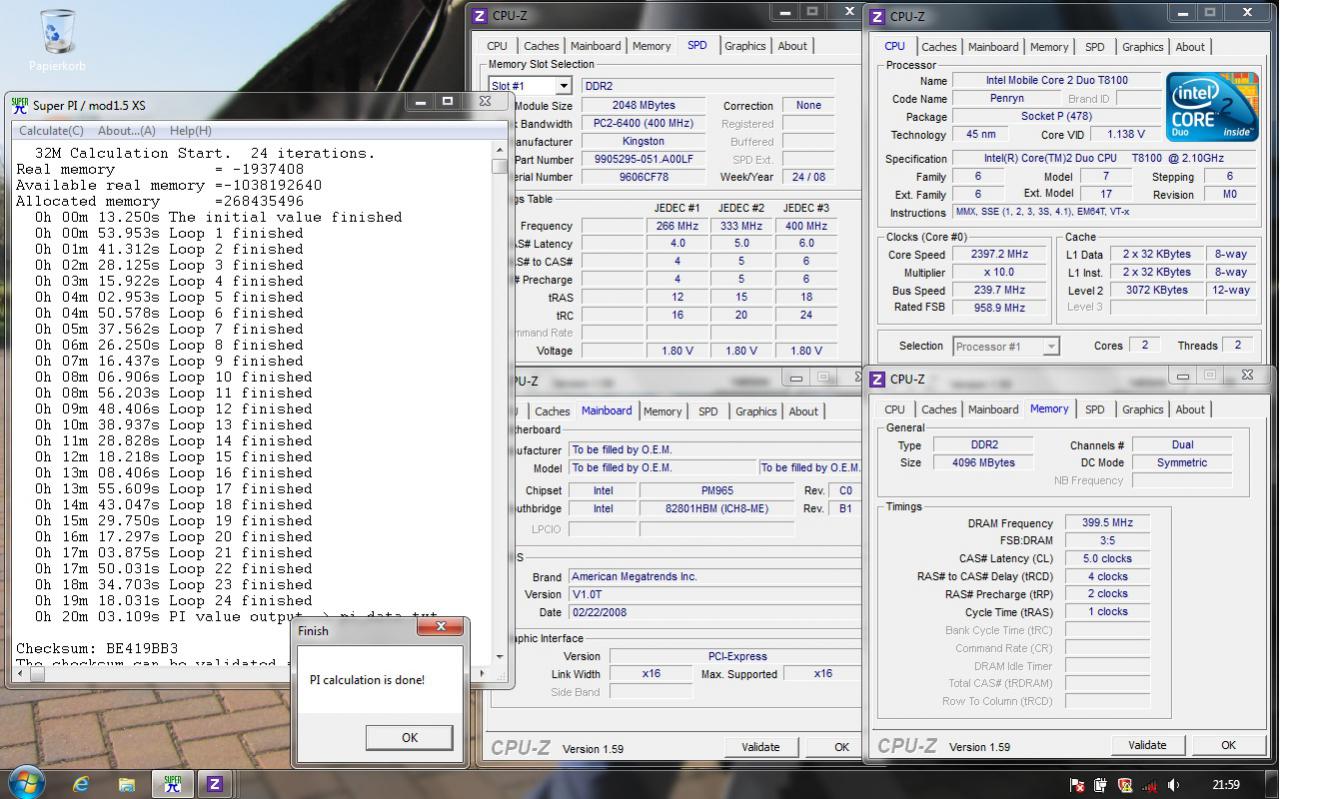
Task: Open the About tab in the SPD window
Action: coord(792,46)
